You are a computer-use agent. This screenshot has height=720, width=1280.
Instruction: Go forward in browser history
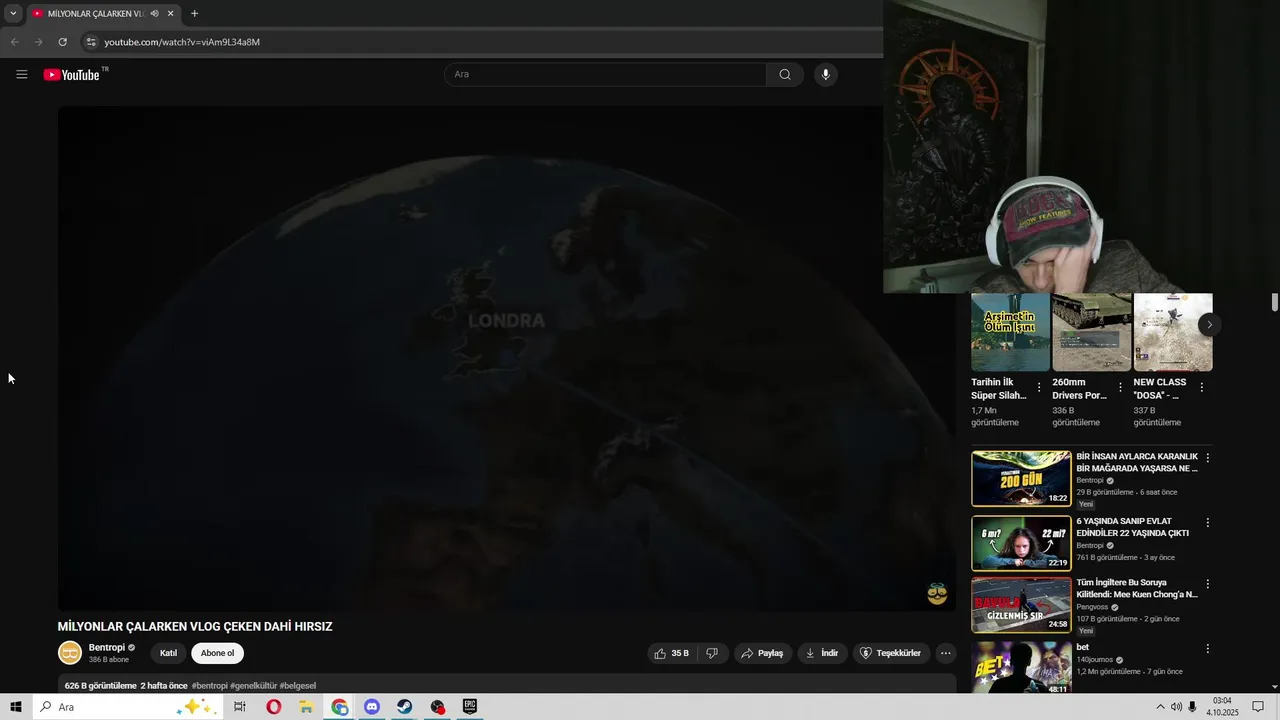[x=38, y=42]
